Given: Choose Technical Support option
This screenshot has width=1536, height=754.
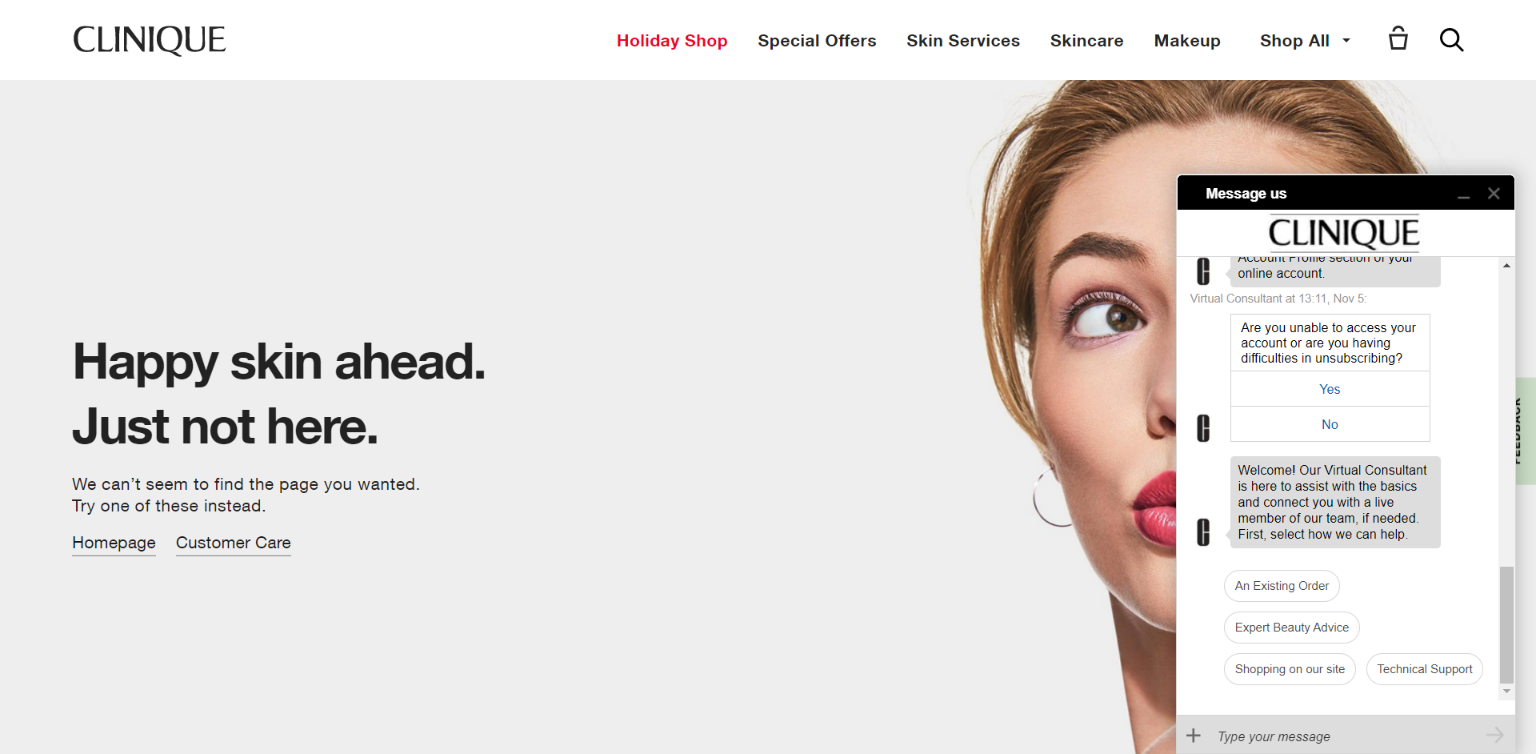Looking at the screenshot, I should tap(1425, 670).
